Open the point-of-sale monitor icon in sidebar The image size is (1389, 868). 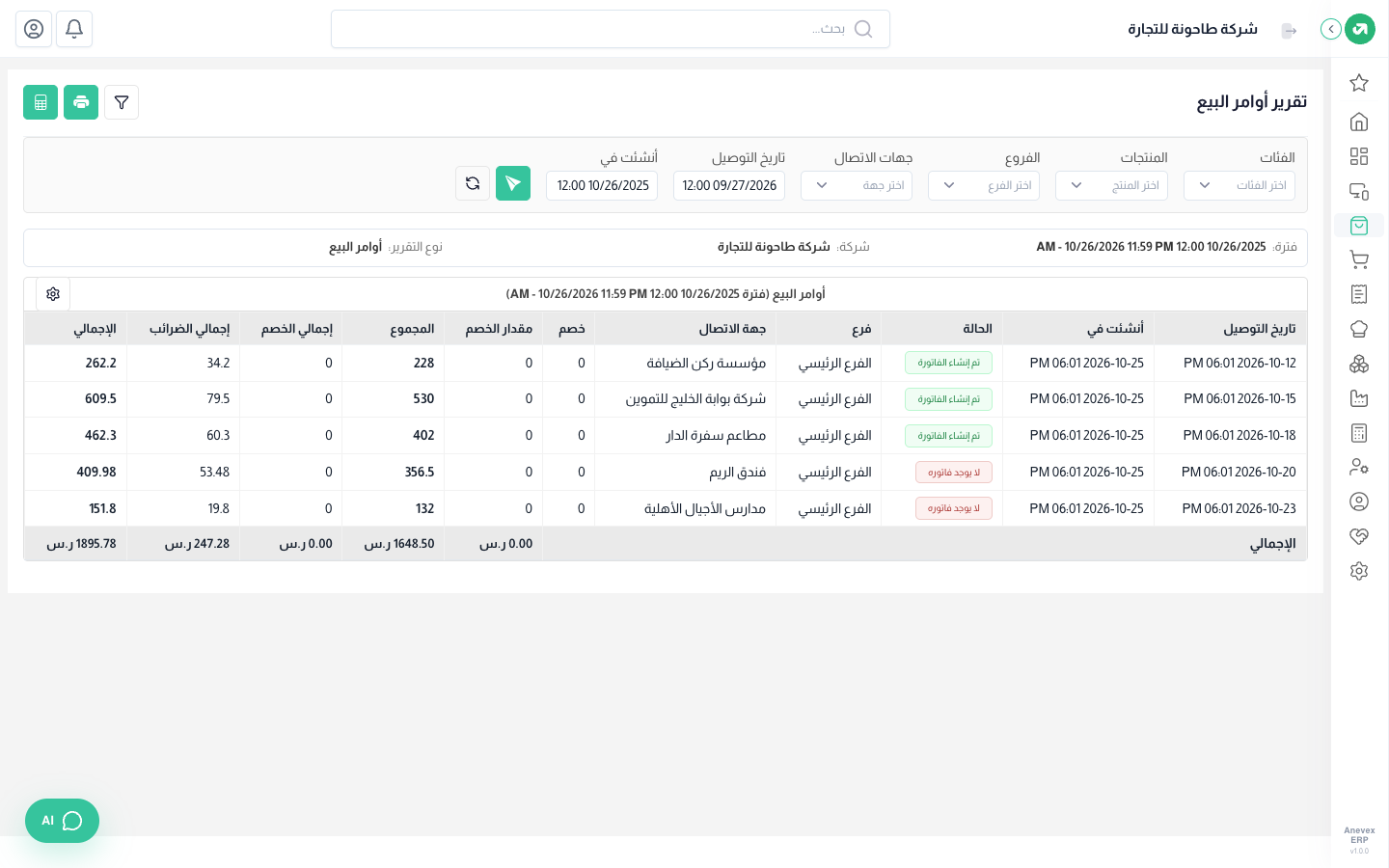[x=1359, y=191]
